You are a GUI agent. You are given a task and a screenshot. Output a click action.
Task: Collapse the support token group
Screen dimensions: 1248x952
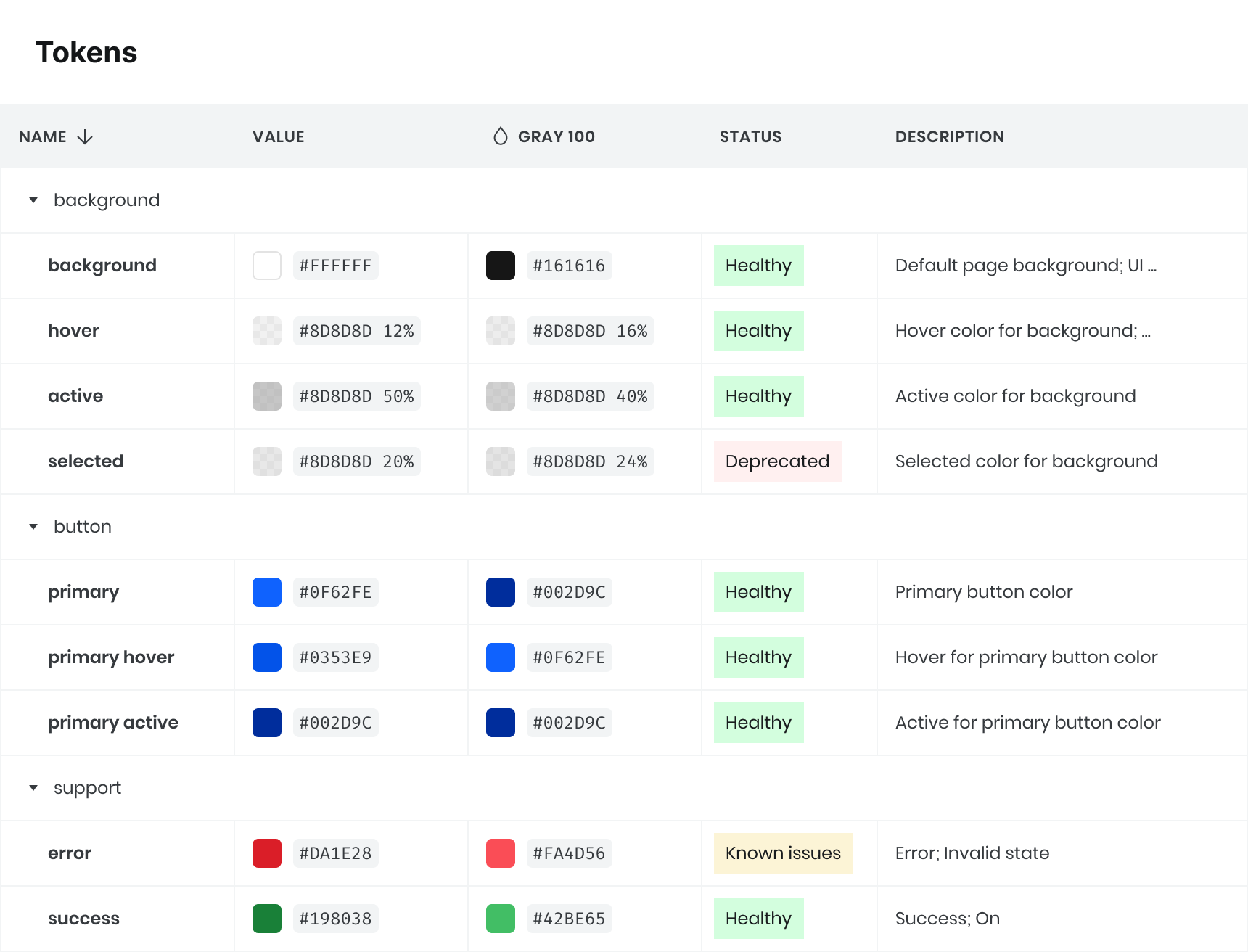(33, 787)
